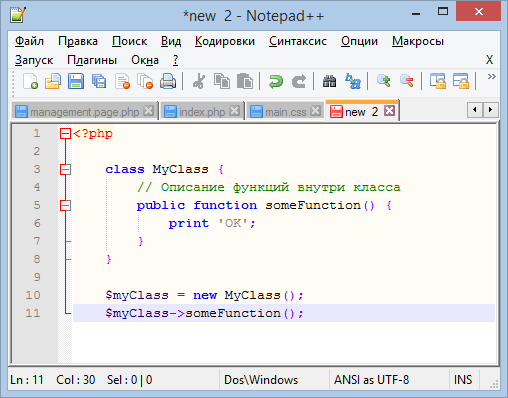Redo change with the gray arrow icon
This screenshot has height=398, width=508.
(x=299, y=81)
